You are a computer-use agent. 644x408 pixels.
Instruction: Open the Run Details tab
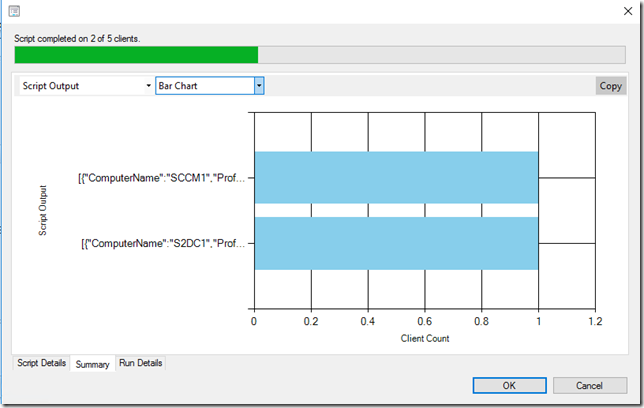click(140, 363)
